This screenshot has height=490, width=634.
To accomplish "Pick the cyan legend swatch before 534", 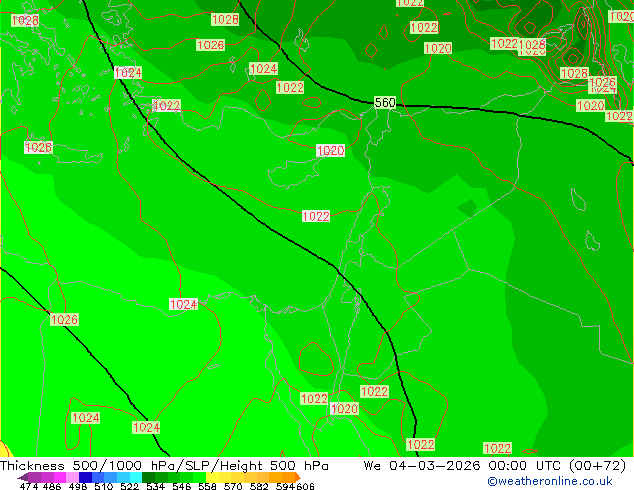I will point(136,477).
